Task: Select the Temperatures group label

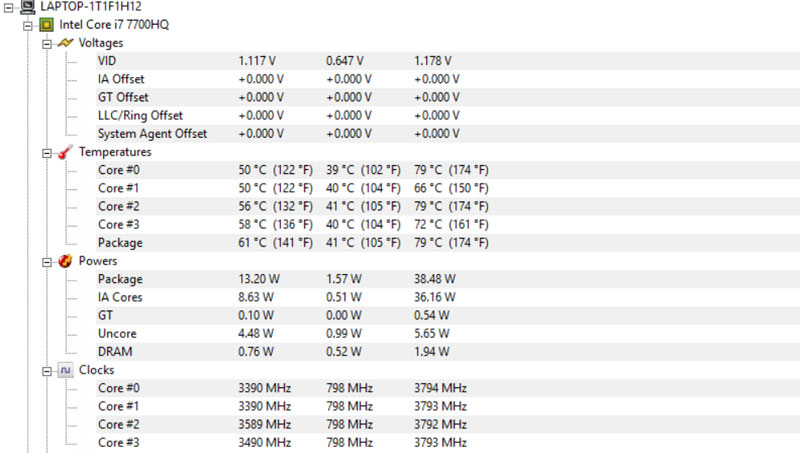Action: [115, 152]
